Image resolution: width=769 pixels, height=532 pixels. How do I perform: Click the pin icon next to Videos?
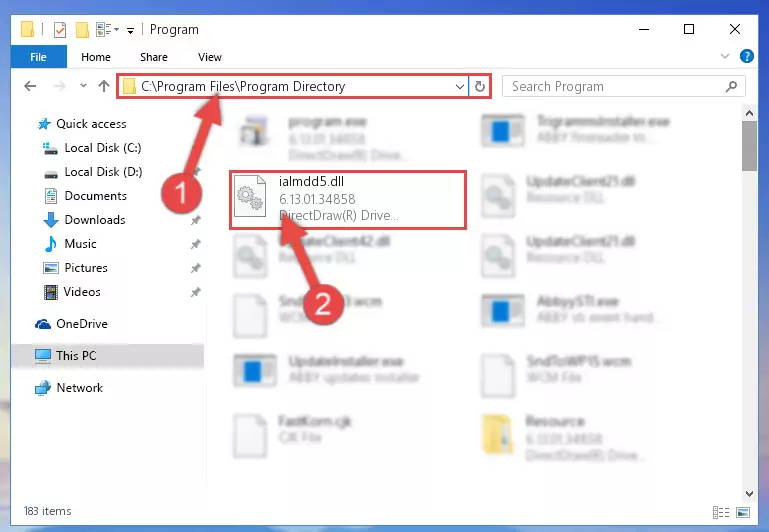click(196, 292)
